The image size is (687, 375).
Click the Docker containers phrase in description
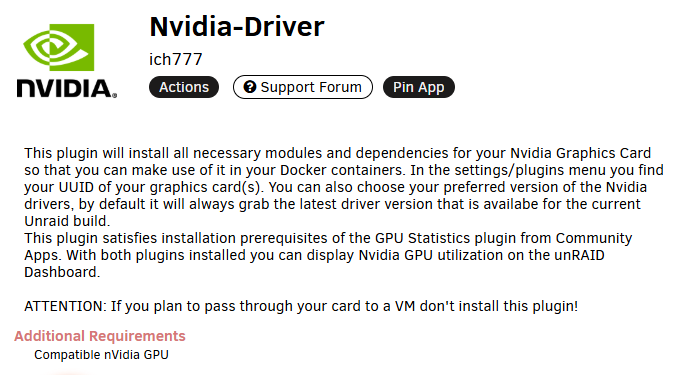coord(343,170)
